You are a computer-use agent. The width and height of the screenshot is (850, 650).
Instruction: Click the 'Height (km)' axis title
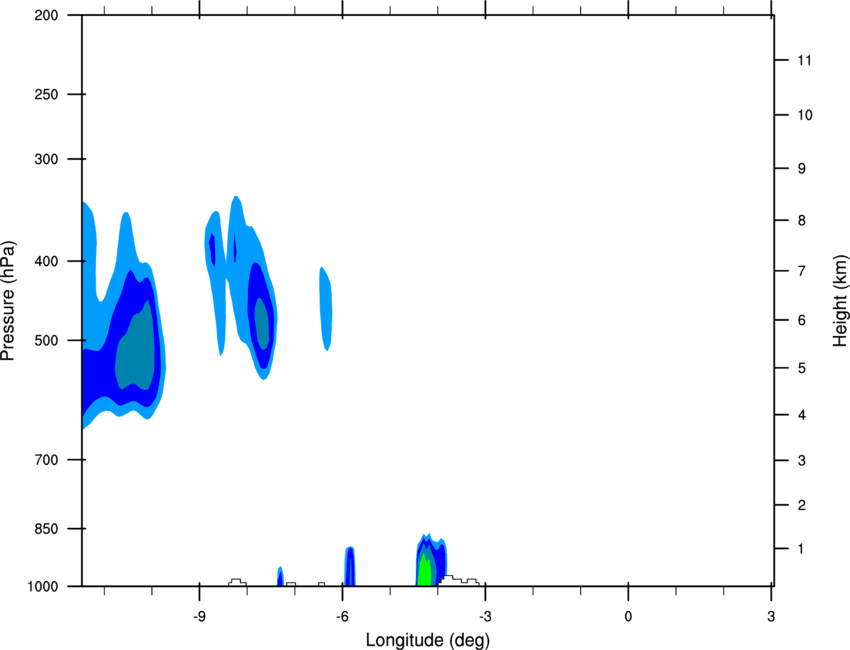click(x=840, y=301)
